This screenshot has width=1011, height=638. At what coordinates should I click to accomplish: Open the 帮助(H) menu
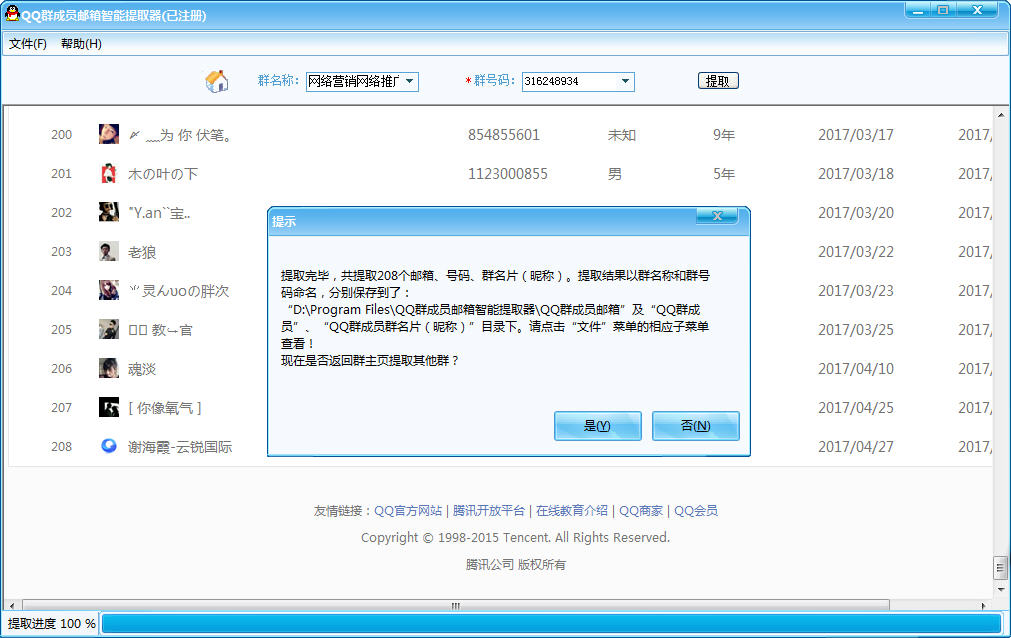click(x=81, y=44)
